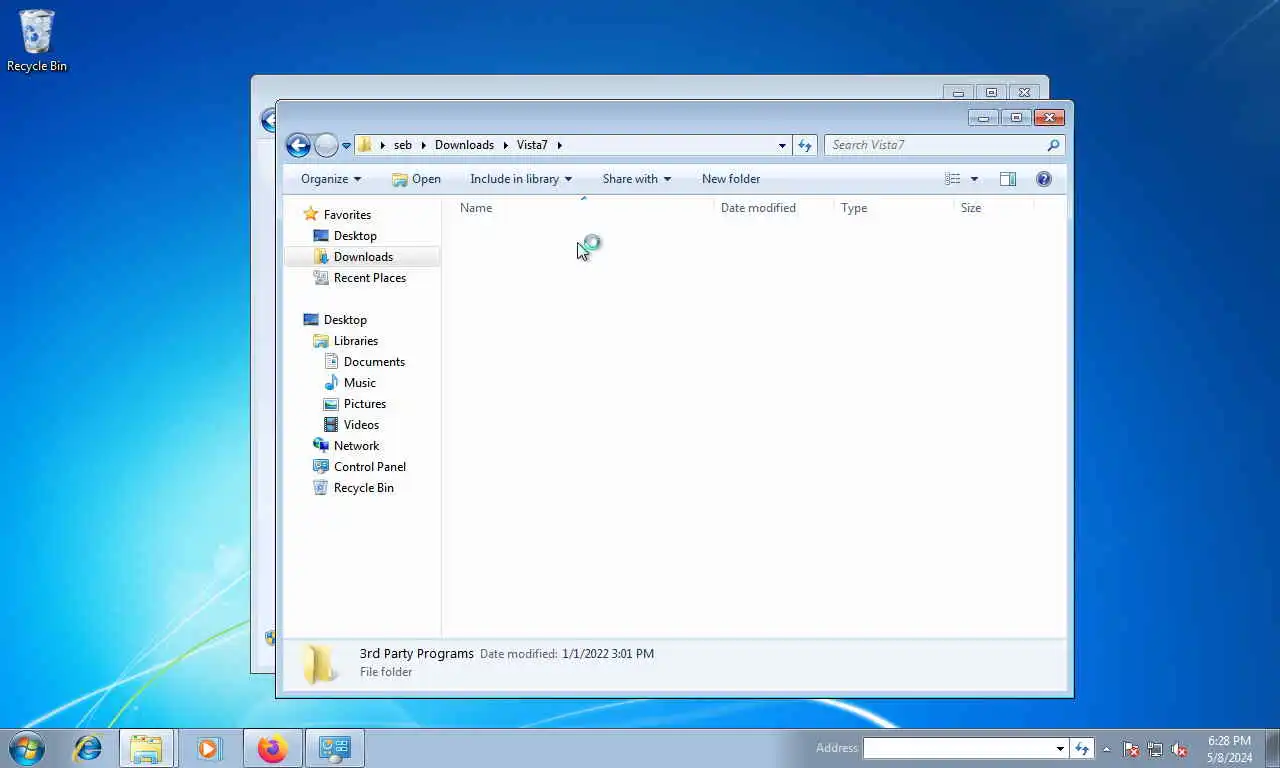This screenshot has width=1280, height=768.
Task: Click the muted volume tray icon
Action: (x=1180, y=749)
